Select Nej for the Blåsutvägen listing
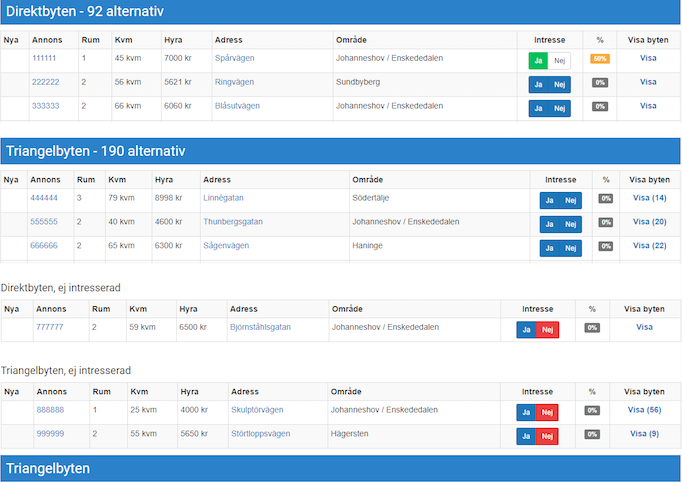682x486 pixels. click(x=559, y=108)
